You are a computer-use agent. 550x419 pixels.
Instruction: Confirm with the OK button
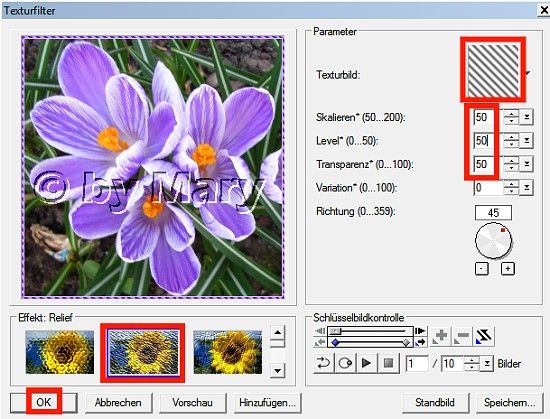click(x=44, y=402)
